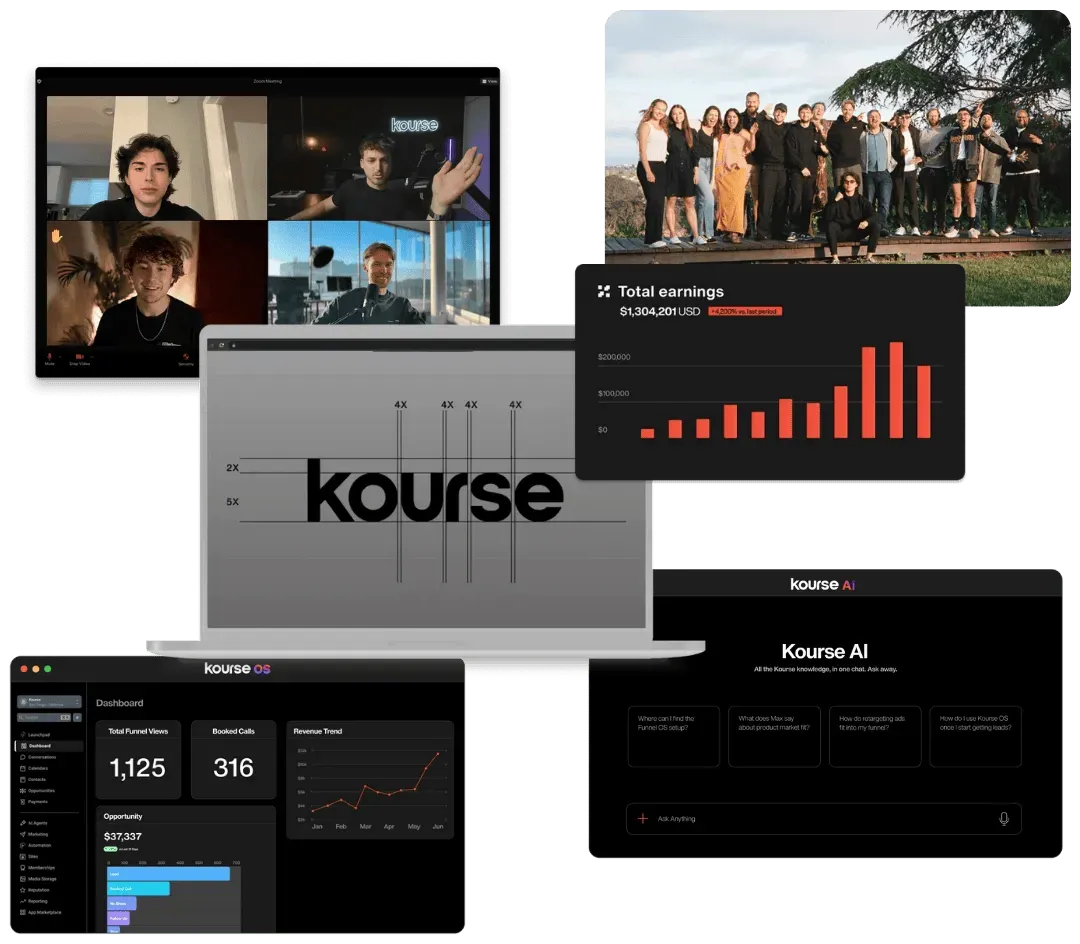
Task: Click the Security icon in Zoom Meeting
Action: [186, 357]
